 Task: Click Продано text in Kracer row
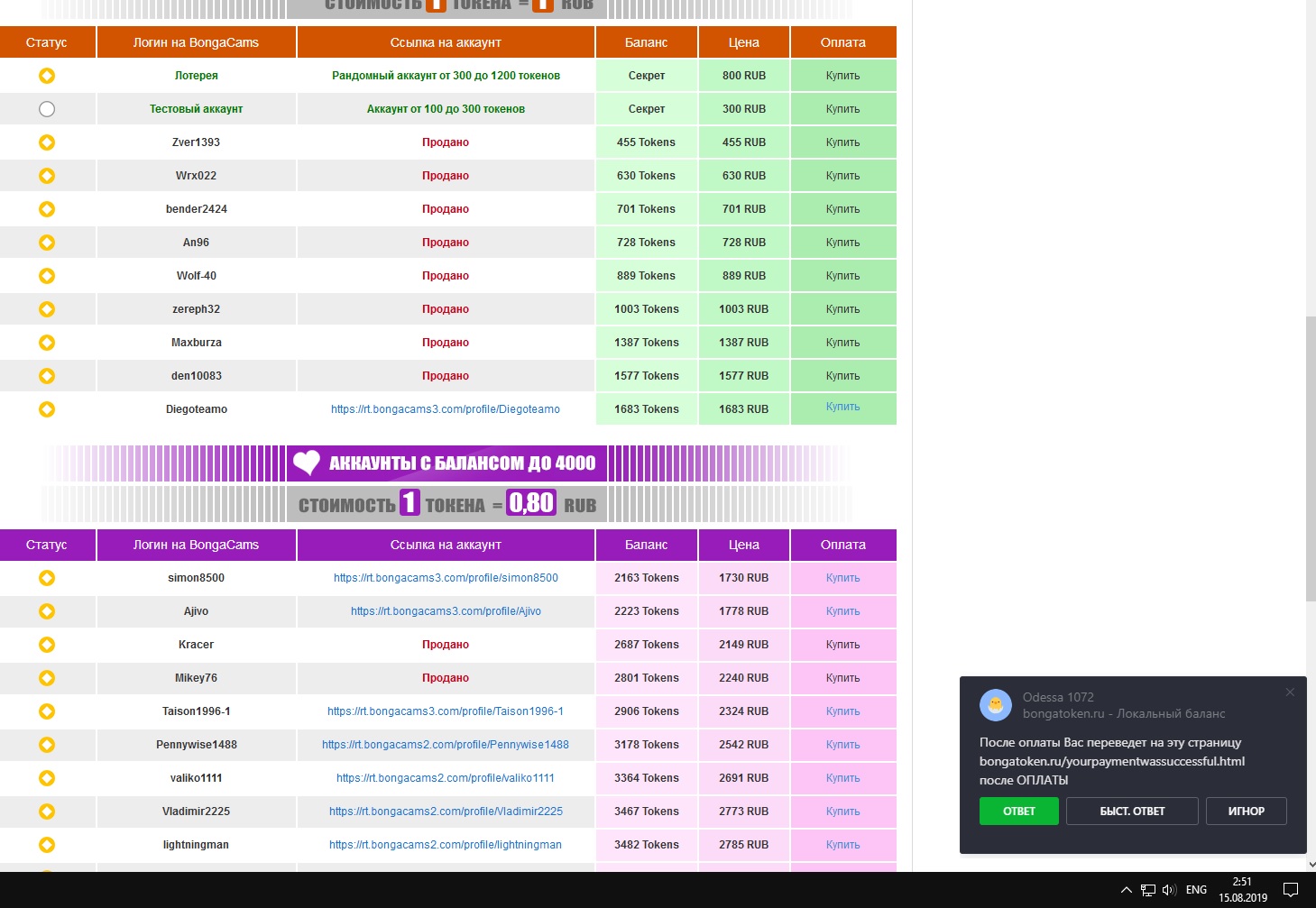446,645
